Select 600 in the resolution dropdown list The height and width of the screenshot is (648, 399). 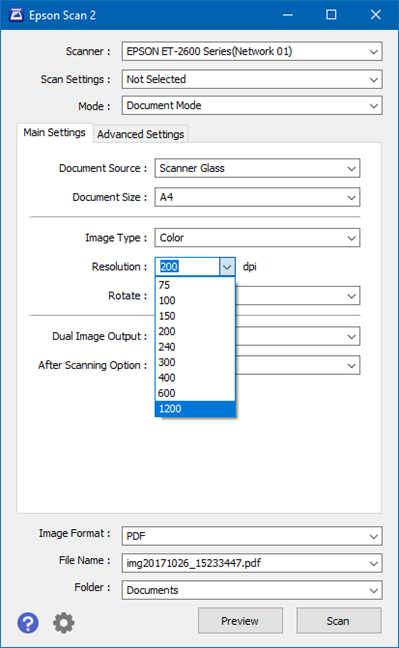click(195, 393)
